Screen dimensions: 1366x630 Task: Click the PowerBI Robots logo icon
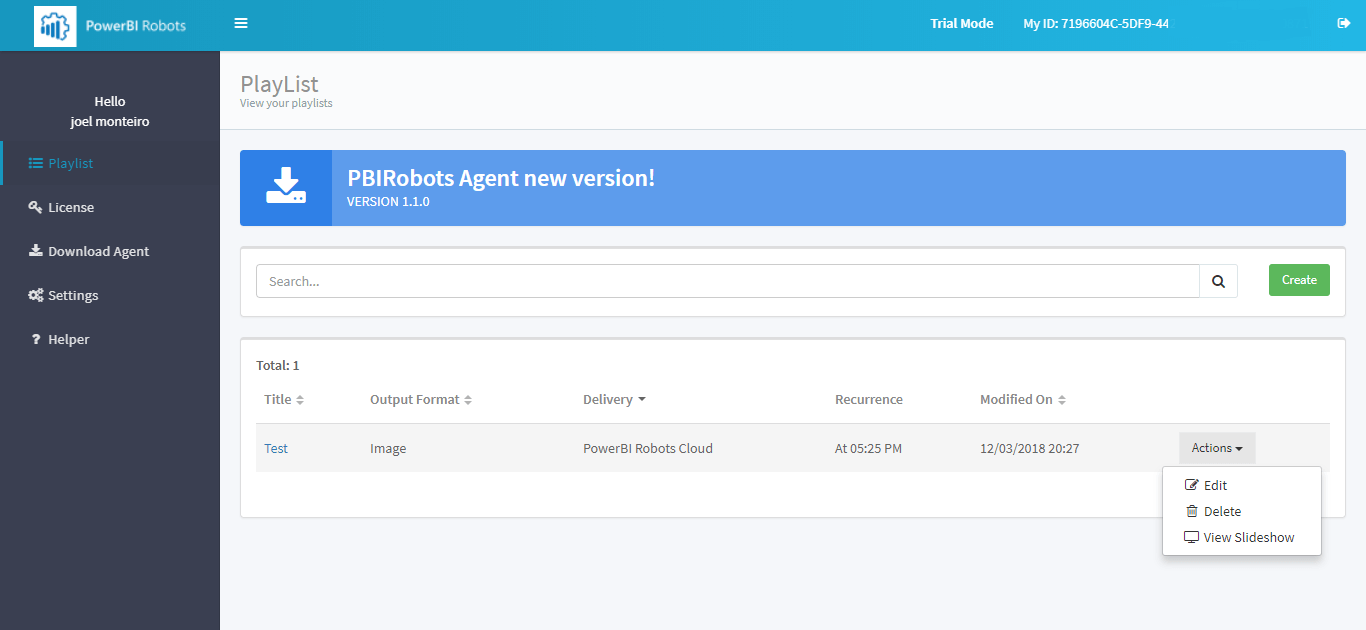point(55,26)
